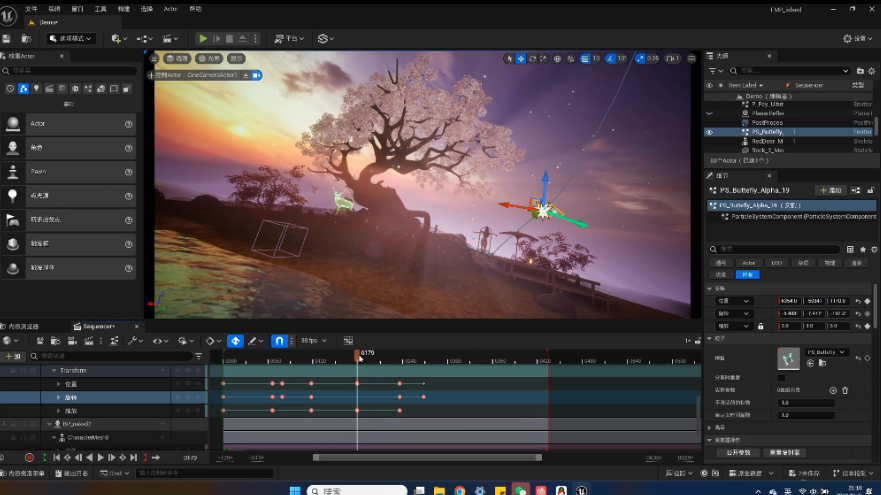Save the current level with the disk icon
Screen dimensions: 881x495
pos(7,39)
